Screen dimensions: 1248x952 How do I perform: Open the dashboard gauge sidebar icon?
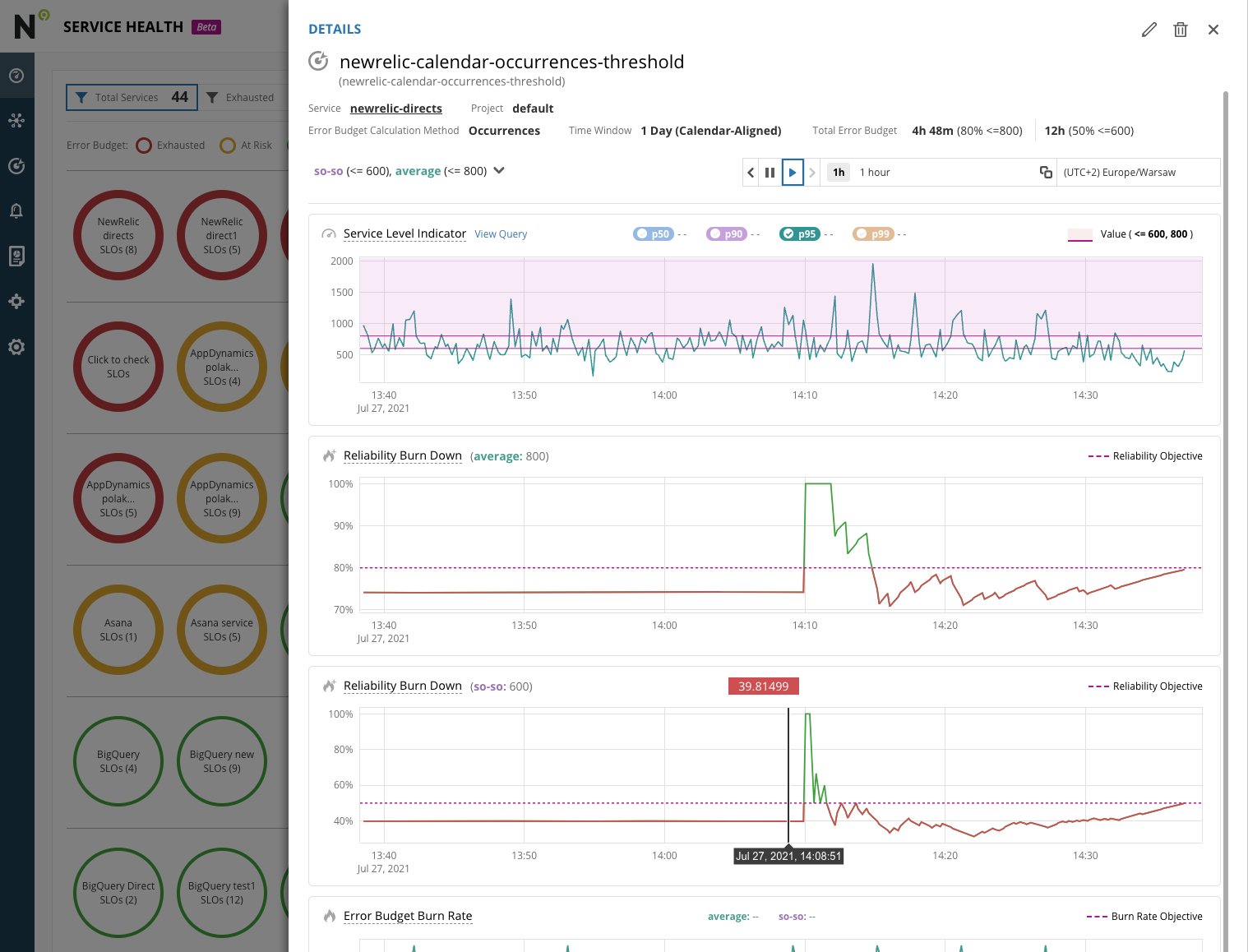16,76
